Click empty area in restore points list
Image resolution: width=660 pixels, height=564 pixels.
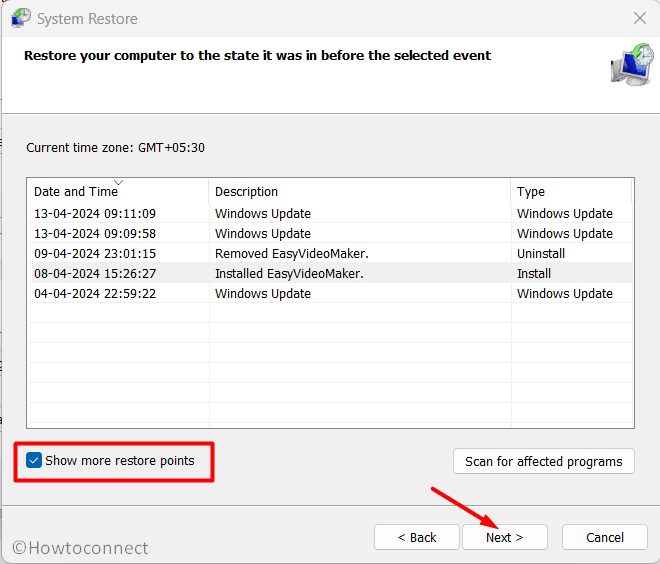330,370
